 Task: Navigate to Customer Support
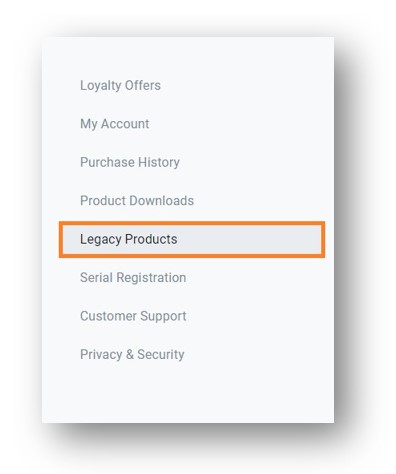[133, 316]
